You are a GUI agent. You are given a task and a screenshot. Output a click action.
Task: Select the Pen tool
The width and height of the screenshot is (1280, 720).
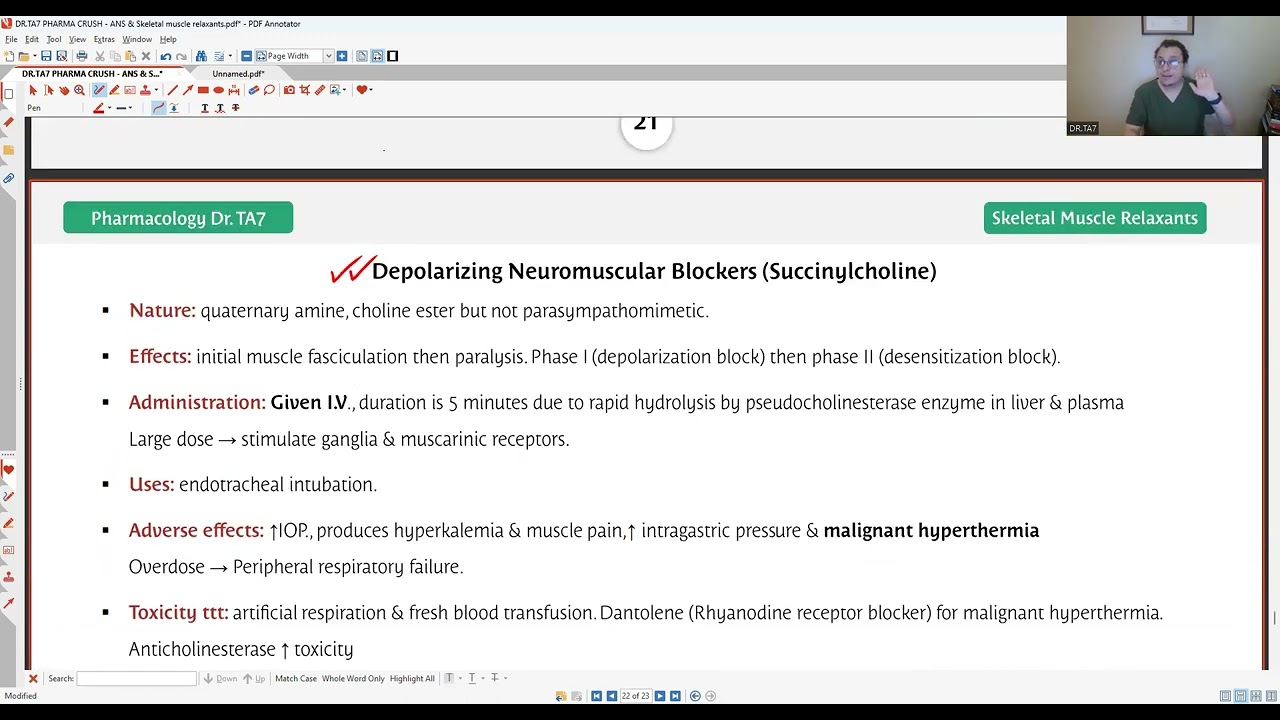coord(99,90)
